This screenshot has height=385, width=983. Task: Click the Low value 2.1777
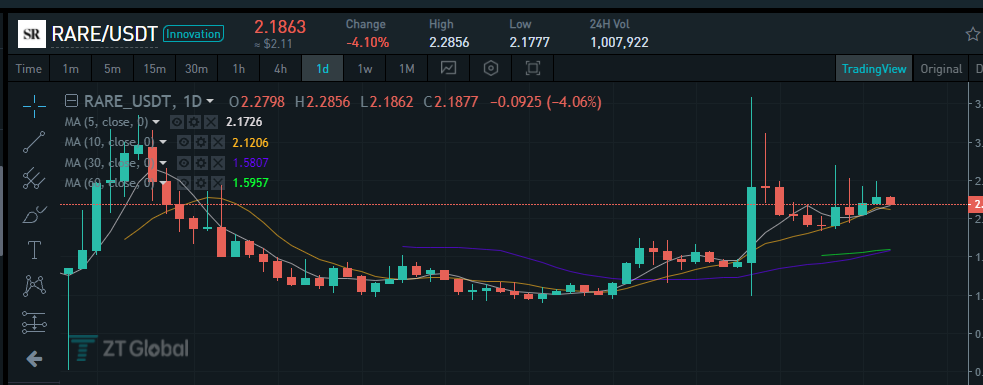click(529, 43)
